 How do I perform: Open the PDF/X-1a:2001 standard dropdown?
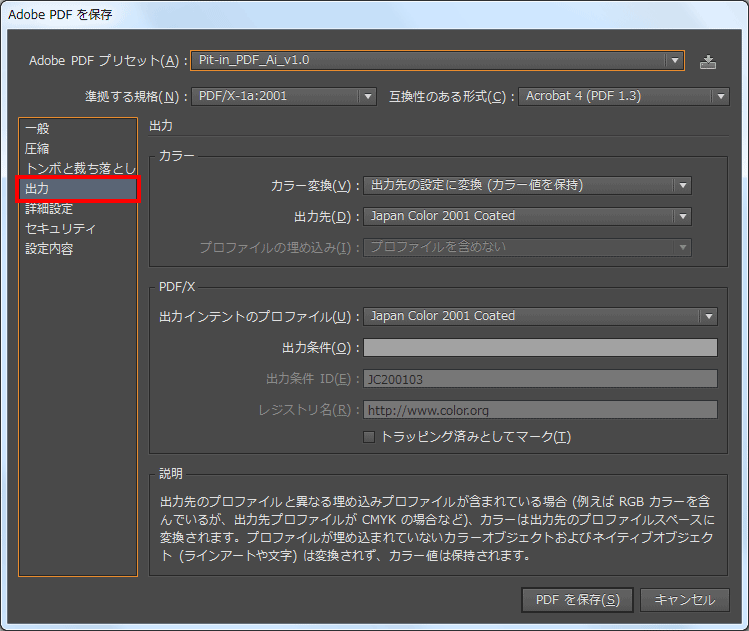tap(284, 97)
